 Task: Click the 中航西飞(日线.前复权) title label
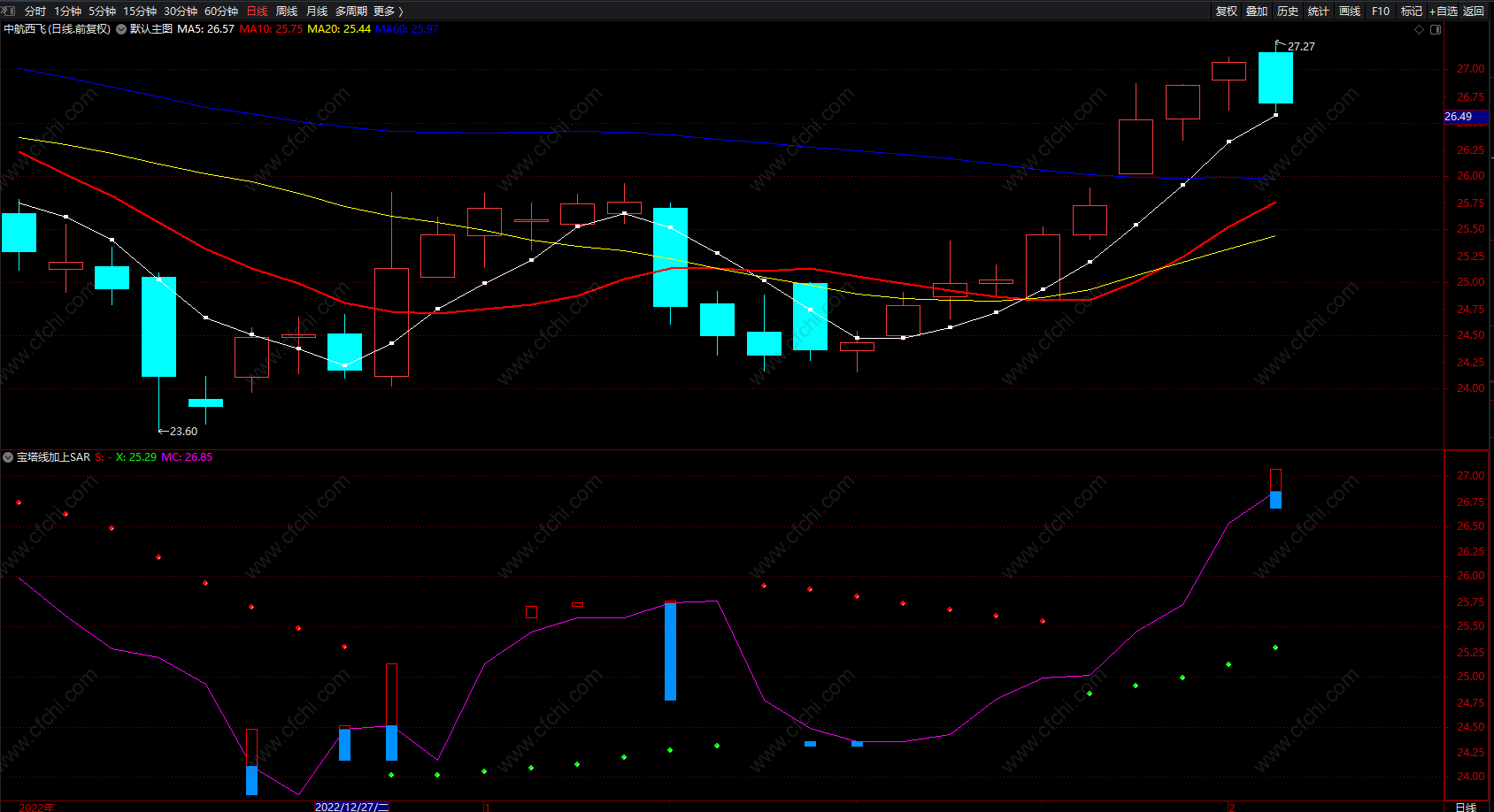58,29
